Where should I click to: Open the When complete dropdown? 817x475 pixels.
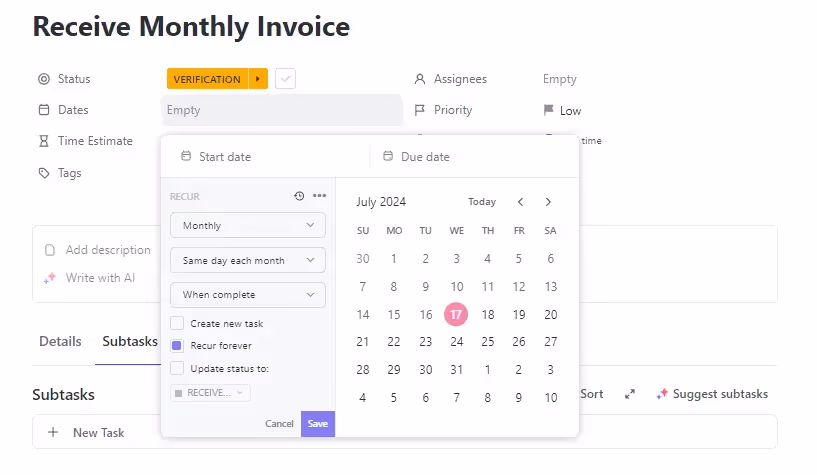[x=248, y=295]
